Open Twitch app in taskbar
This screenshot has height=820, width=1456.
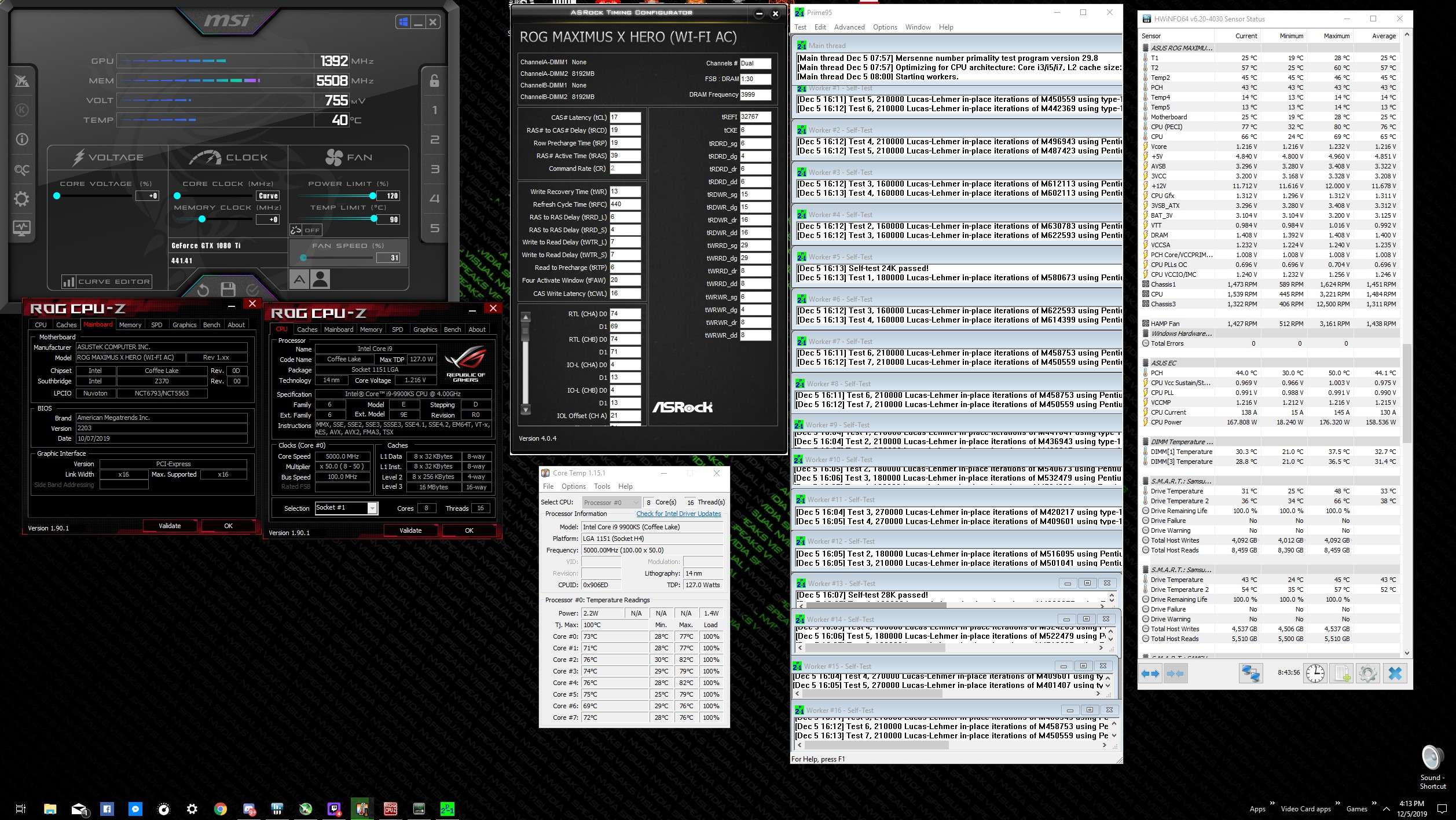tap(334, 809)
